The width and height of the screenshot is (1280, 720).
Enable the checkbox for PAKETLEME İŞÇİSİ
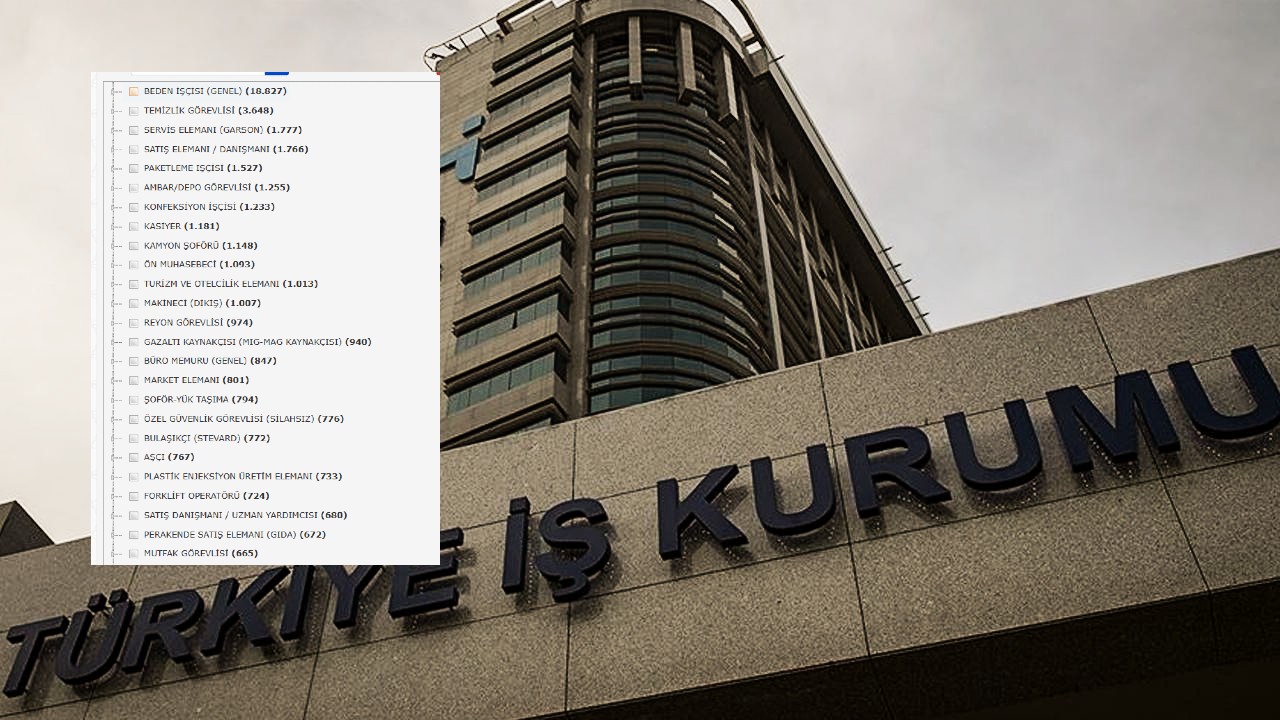pos(134,168)
